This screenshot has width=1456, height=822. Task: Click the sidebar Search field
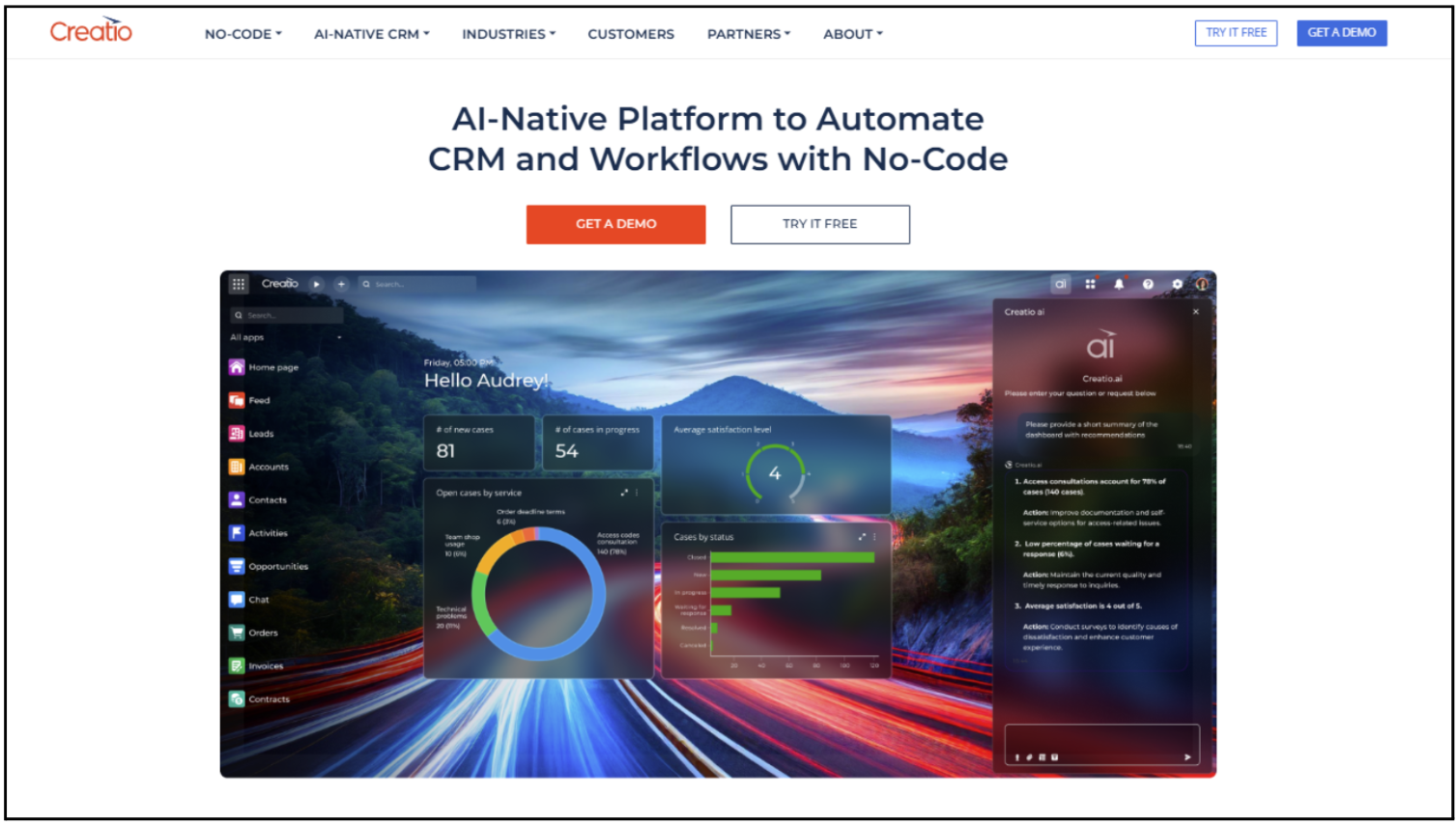pos(287,315)
